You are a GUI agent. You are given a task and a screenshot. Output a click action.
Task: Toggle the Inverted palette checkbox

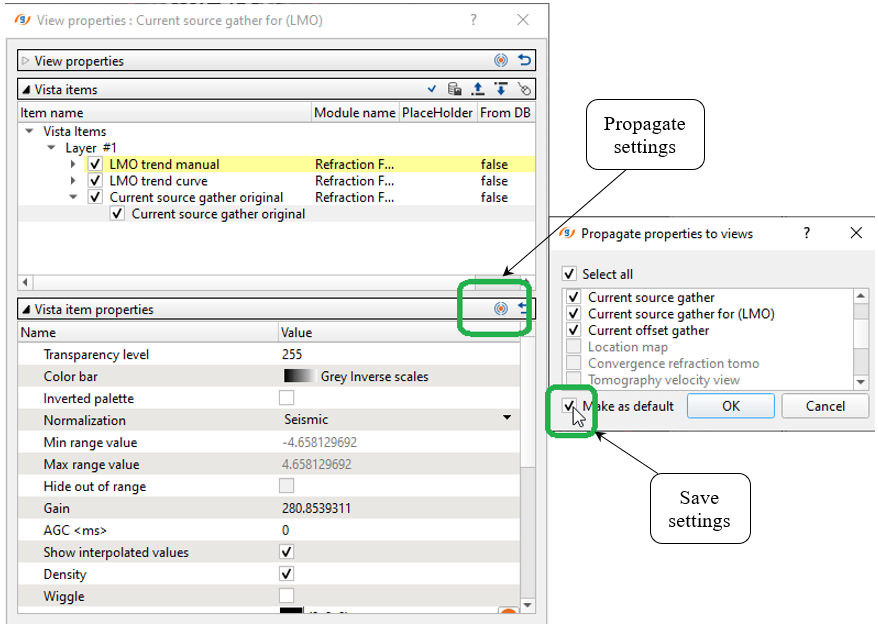click(x=287, y=399)
